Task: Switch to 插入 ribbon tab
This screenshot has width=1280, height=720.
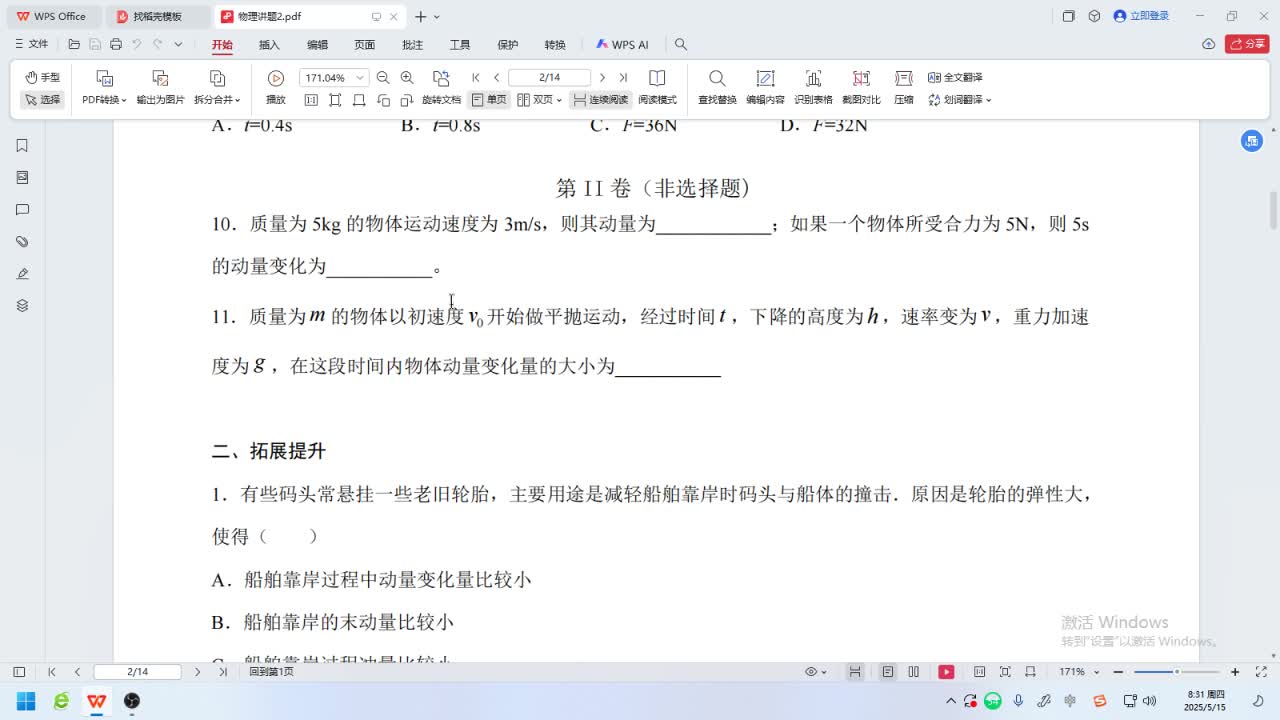Action: pos(269,45)
